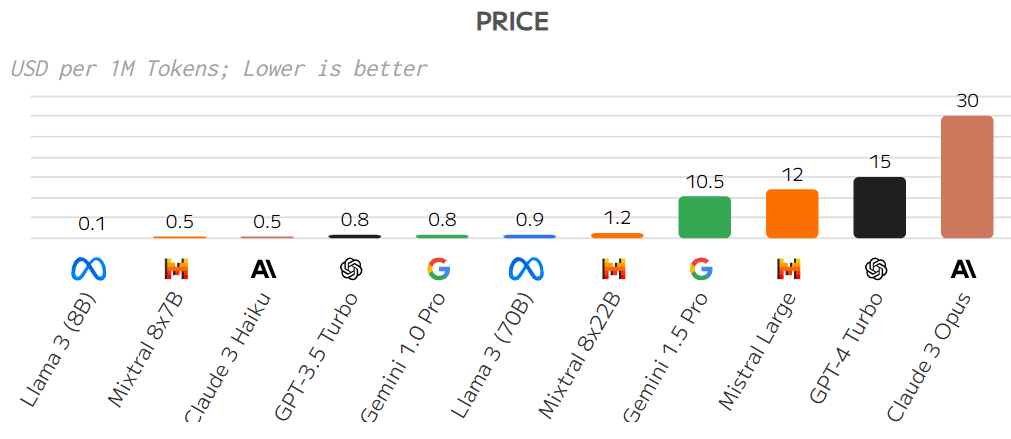Click the 10.5 value label
This screenshot has width=1011, height=439.
704,181
